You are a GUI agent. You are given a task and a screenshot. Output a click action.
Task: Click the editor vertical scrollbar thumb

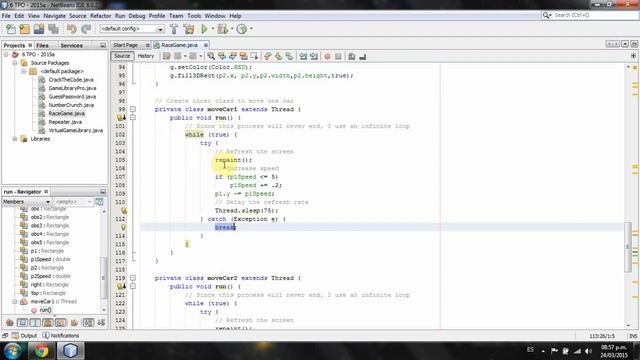pyautogui.click(x=628, y=247)
